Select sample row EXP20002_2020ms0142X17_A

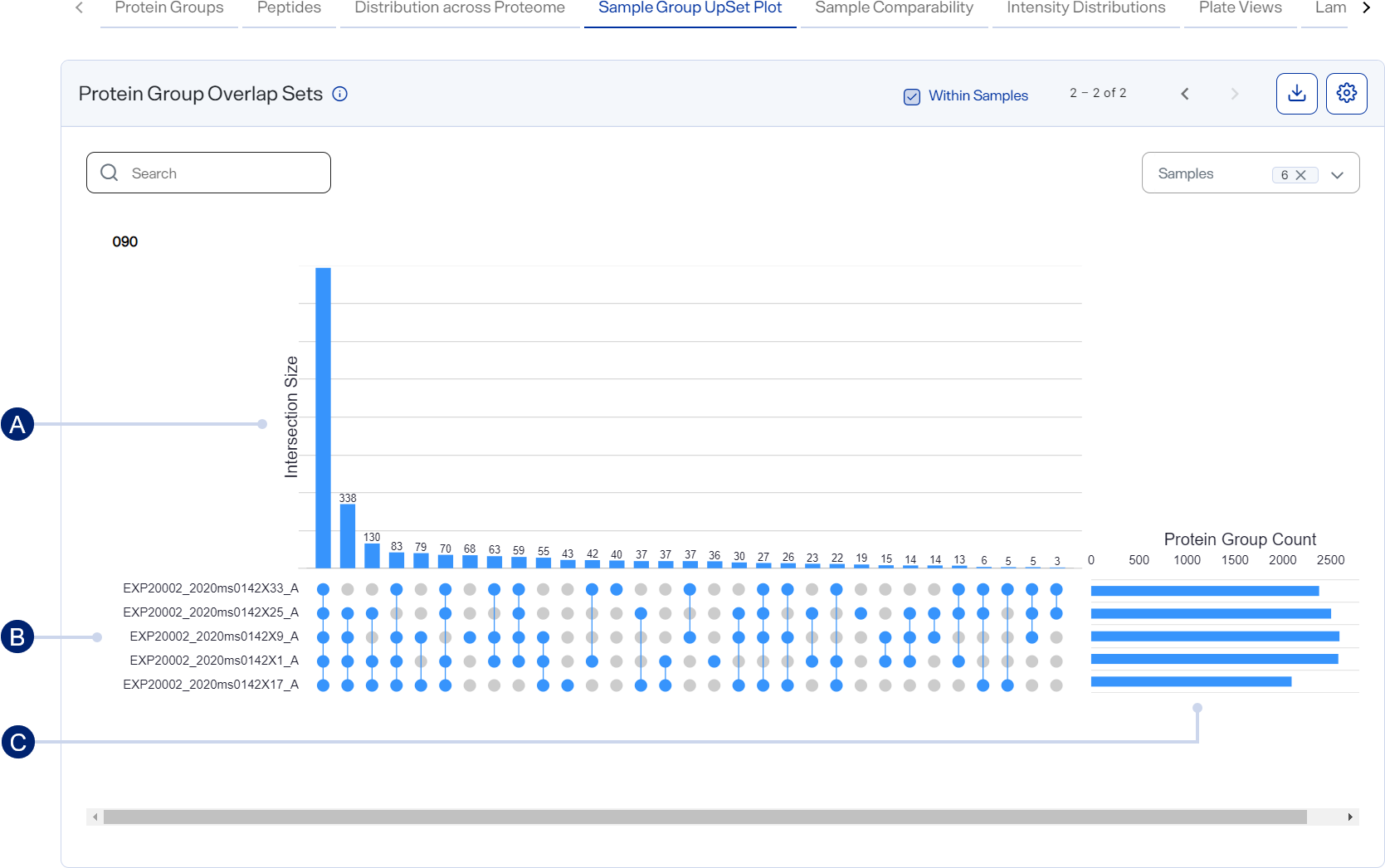coord(211,685)
